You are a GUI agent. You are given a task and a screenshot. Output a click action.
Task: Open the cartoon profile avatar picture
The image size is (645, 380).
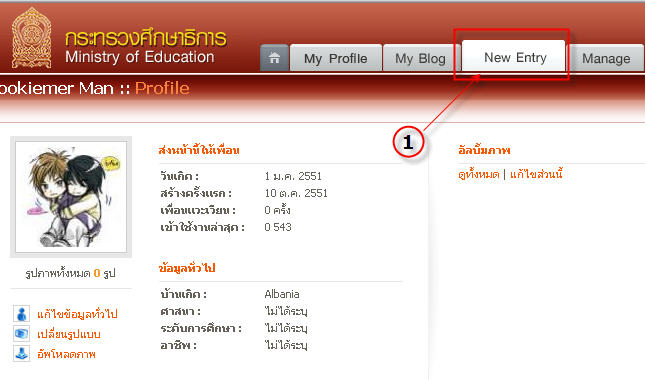point(71,197)
